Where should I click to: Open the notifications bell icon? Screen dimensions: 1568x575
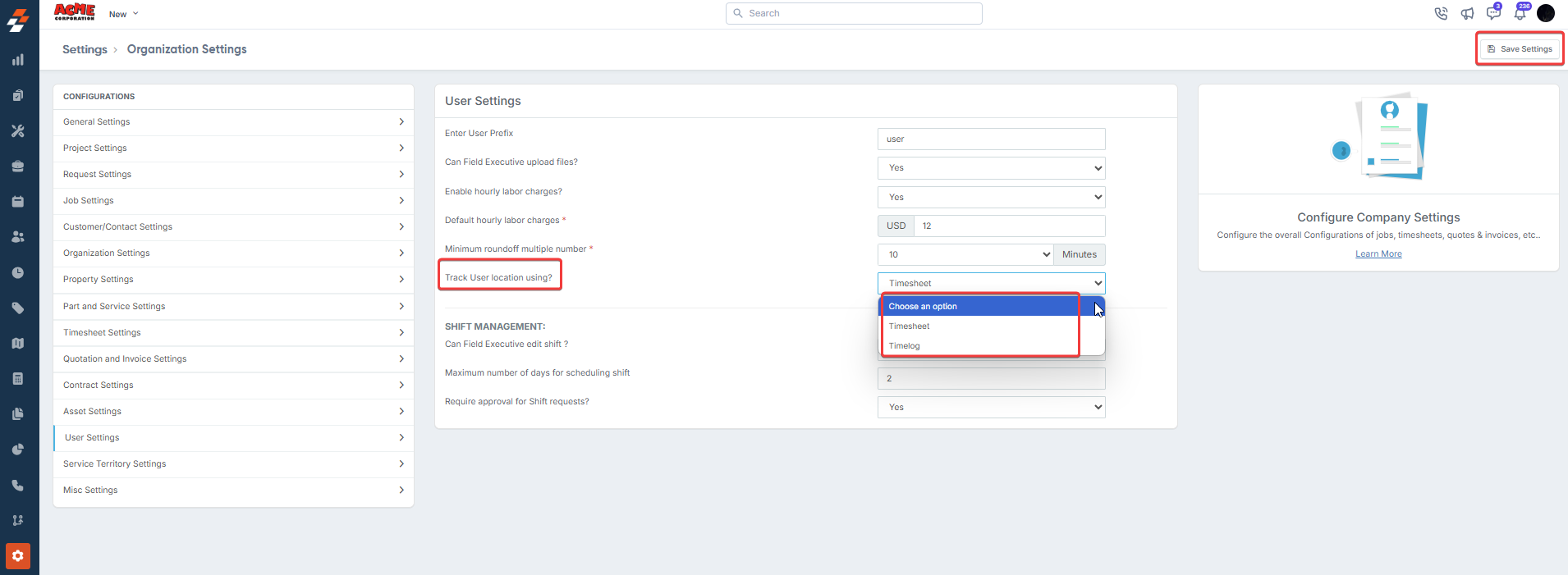point(1520,12)
